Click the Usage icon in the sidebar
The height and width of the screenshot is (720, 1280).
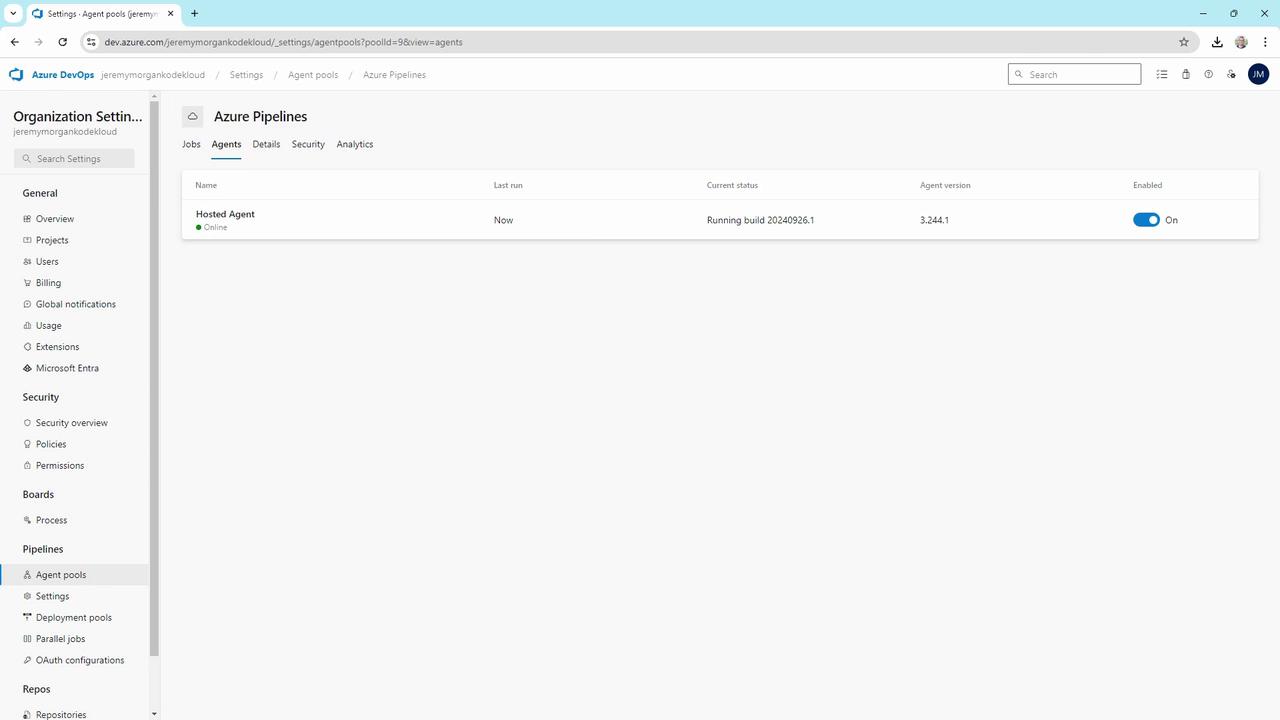point(27,326)
